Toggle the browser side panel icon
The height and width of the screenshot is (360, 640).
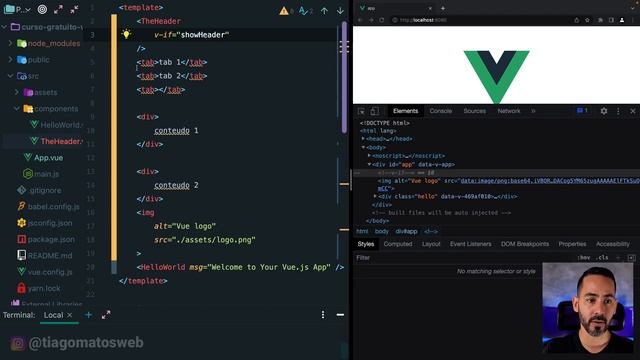(611, 20)
